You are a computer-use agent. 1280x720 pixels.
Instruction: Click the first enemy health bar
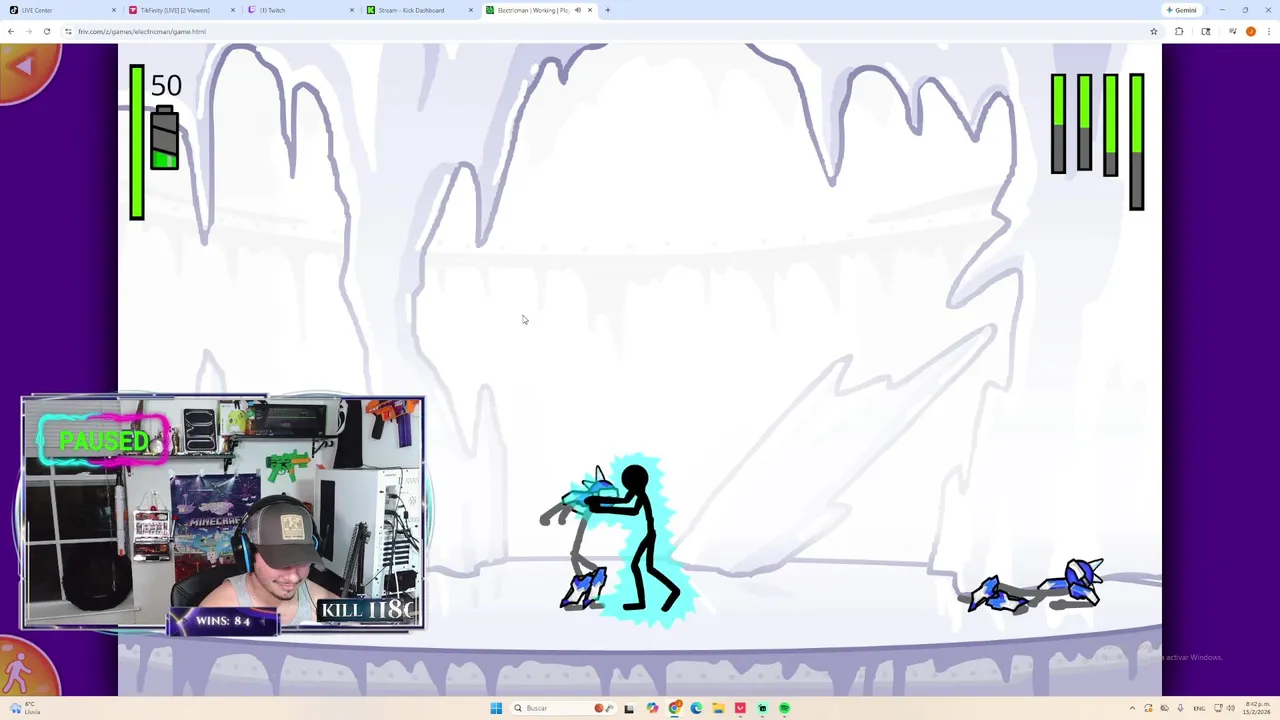pos(1058,124)
